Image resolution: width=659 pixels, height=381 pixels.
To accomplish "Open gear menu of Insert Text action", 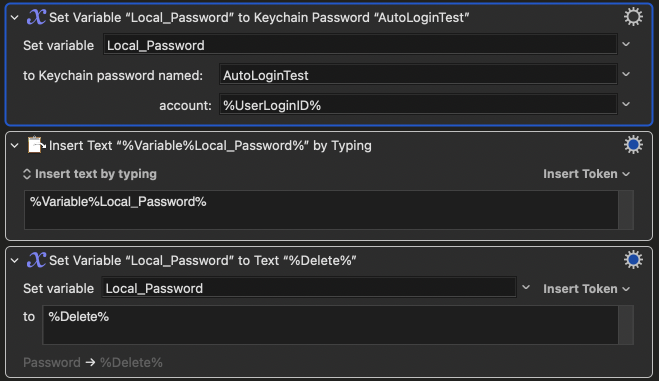I will coord(633,145).
